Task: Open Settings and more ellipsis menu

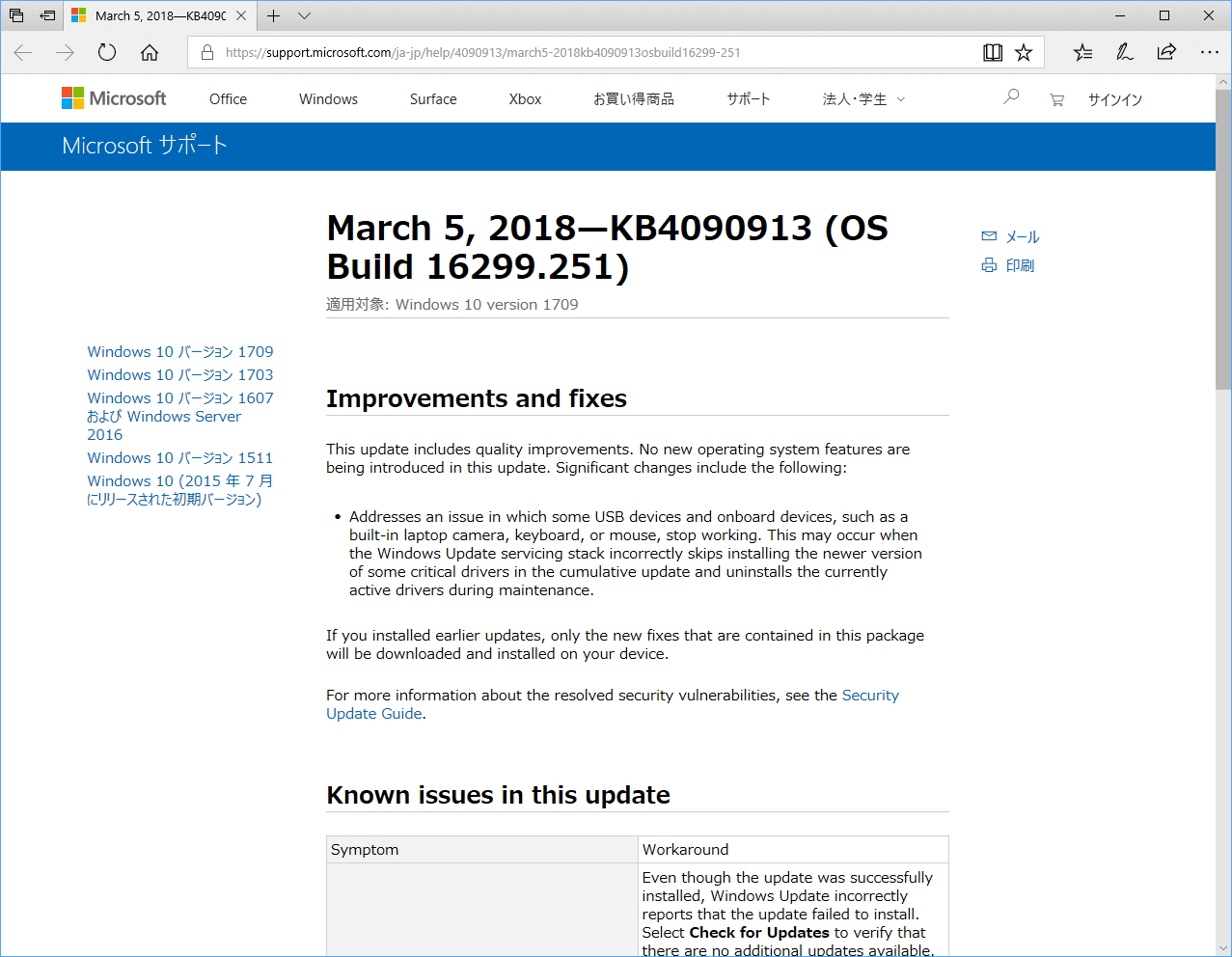Action: (x=1210, y=52)
